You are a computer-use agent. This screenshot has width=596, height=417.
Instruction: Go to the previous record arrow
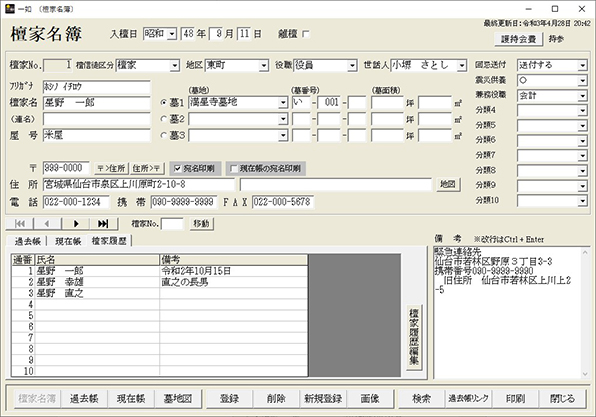(x=47, y=224)
